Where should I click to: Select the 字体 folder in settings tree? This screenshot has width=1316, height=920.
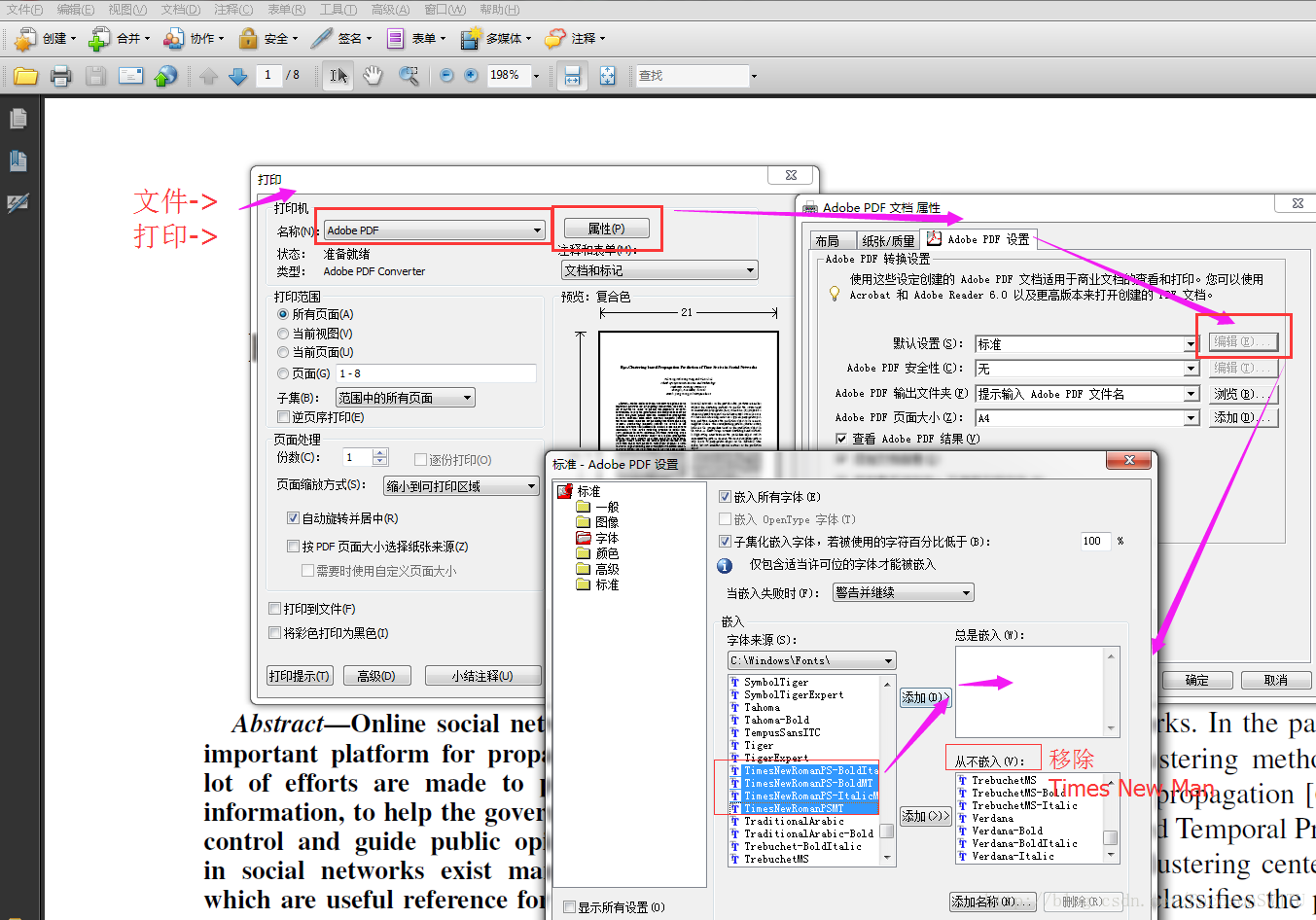[x=596, y=538]
